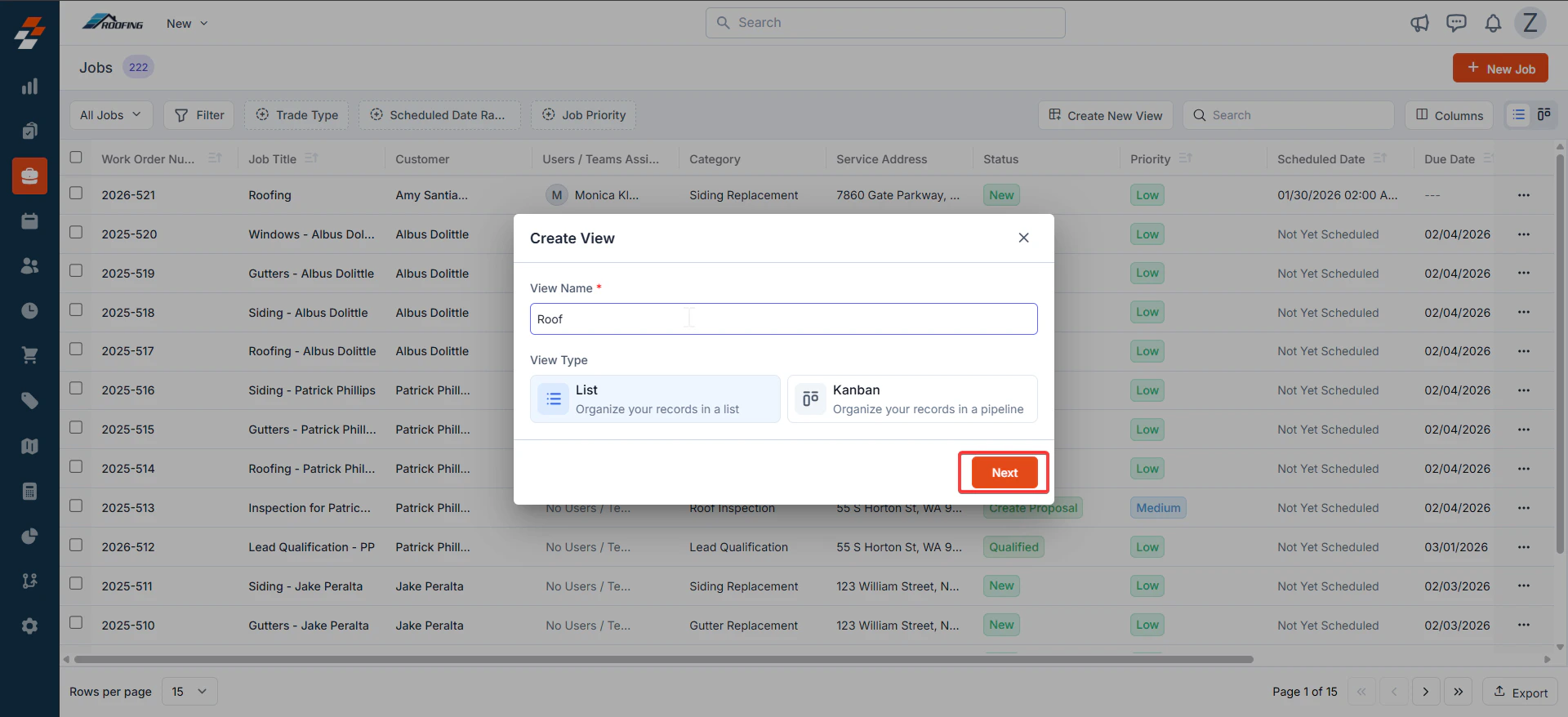
Task: Check the box for job 2026-512
Action: point(76,546)
